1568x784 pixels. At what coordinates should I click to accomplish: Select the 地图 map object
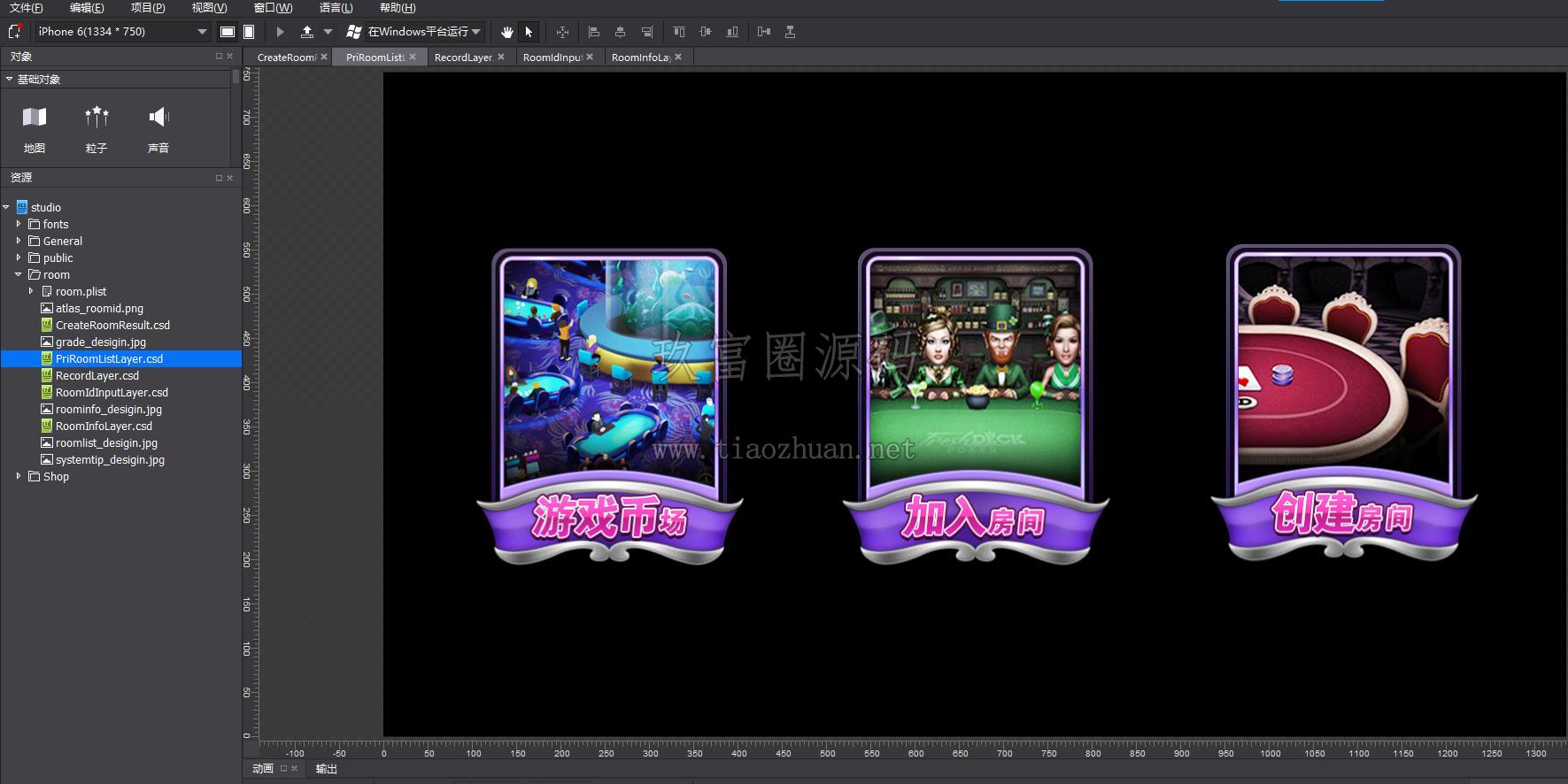pos(35,129)
